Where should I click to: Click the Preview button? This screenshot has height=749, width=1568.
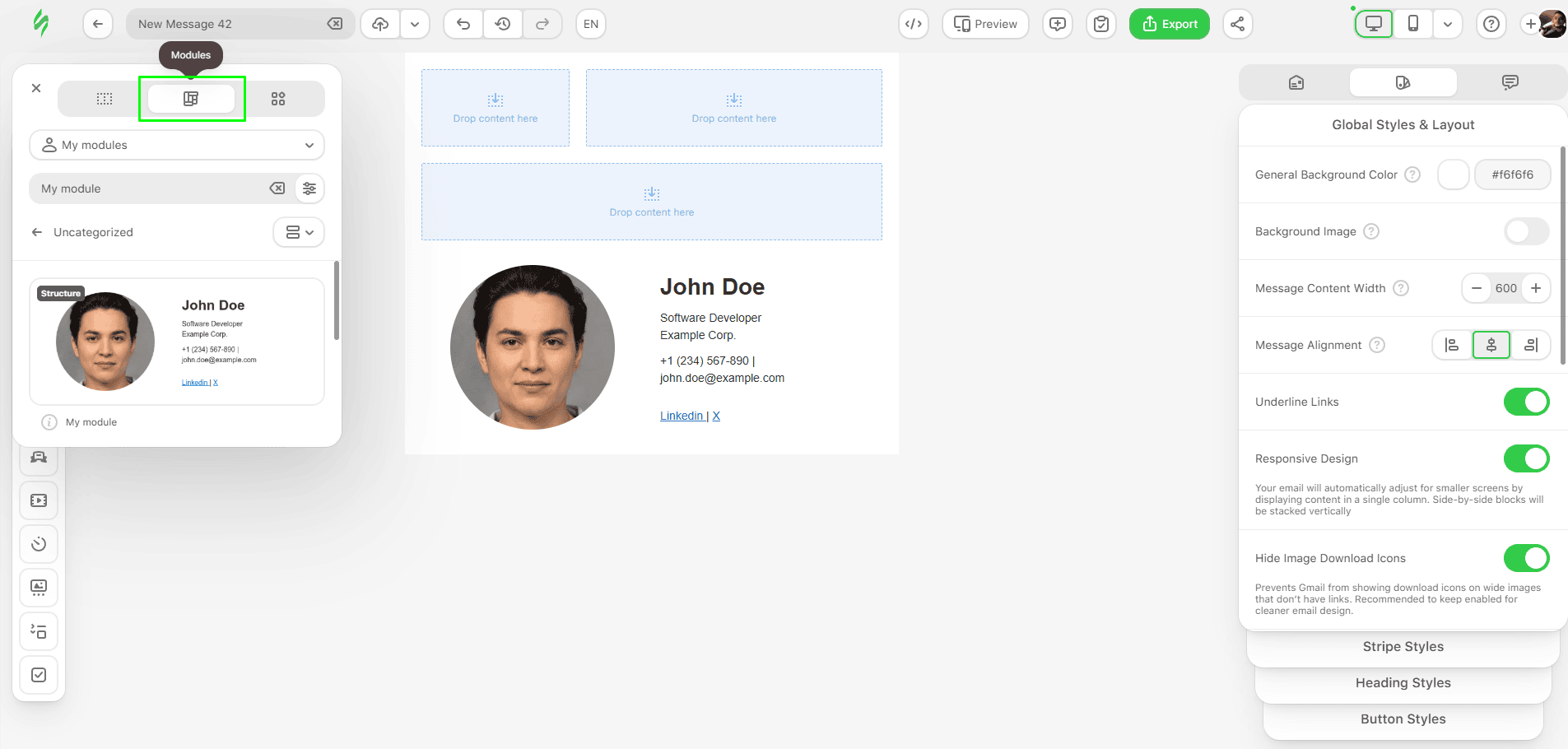tap(985, 24)
